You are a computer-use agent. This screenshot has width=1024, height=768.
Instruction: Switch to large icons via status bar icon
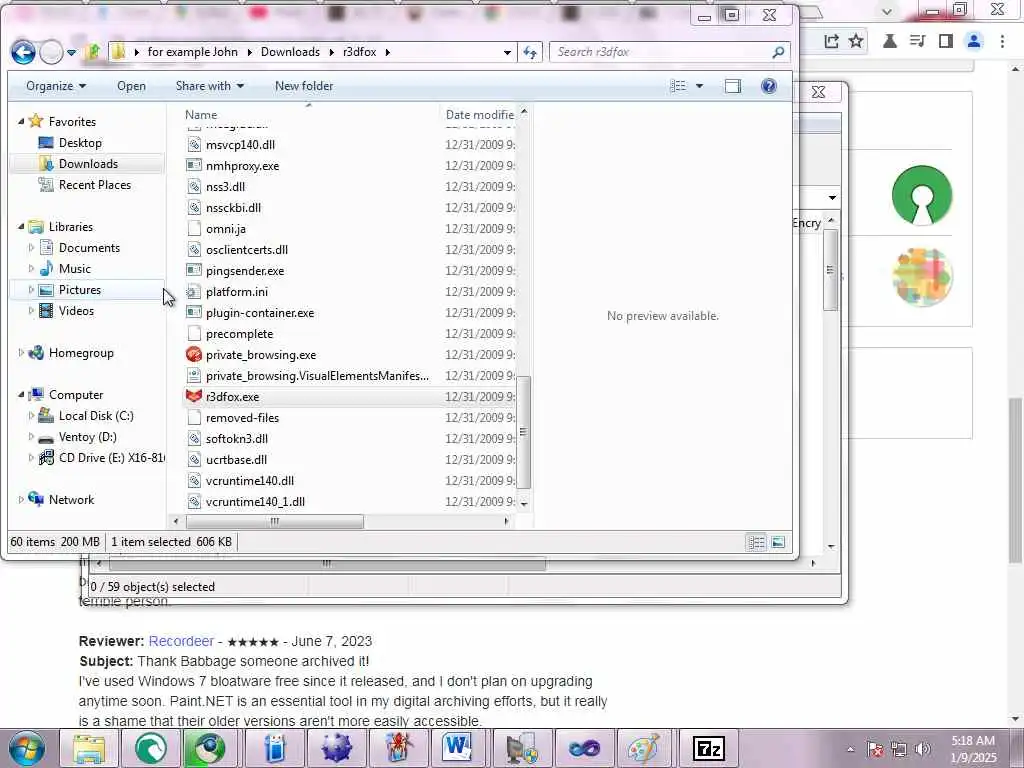778,542
